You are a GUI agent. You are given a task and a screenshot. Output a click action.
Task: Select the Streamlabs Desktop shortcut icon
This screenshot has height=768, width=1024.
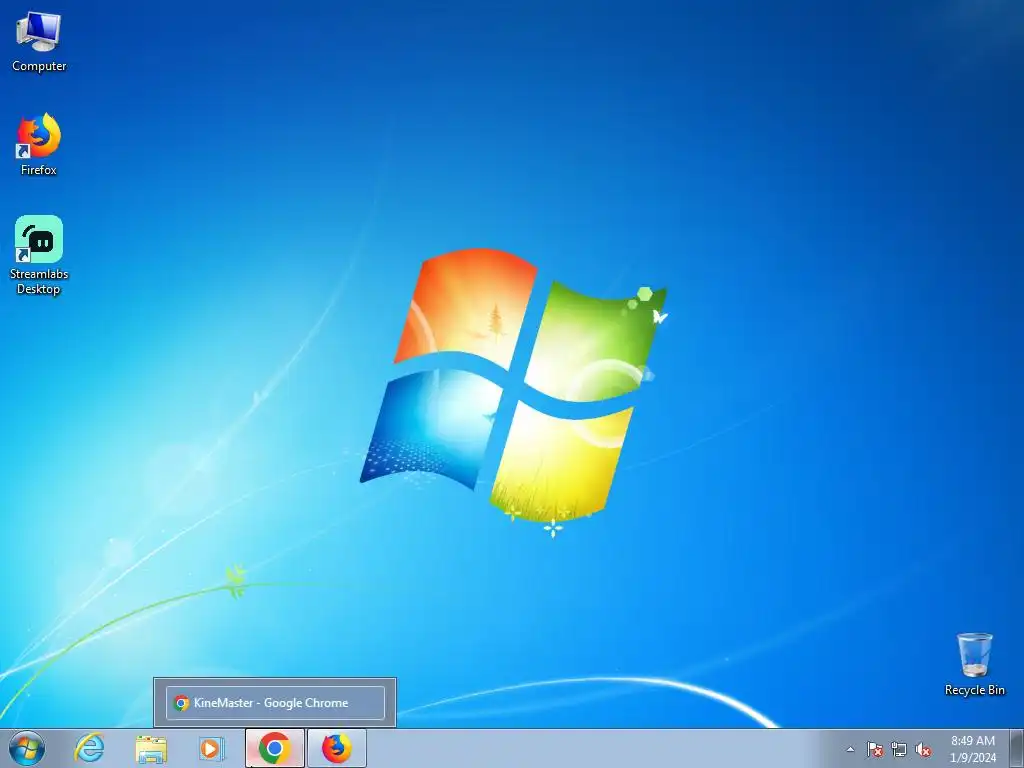pos(39,255)
